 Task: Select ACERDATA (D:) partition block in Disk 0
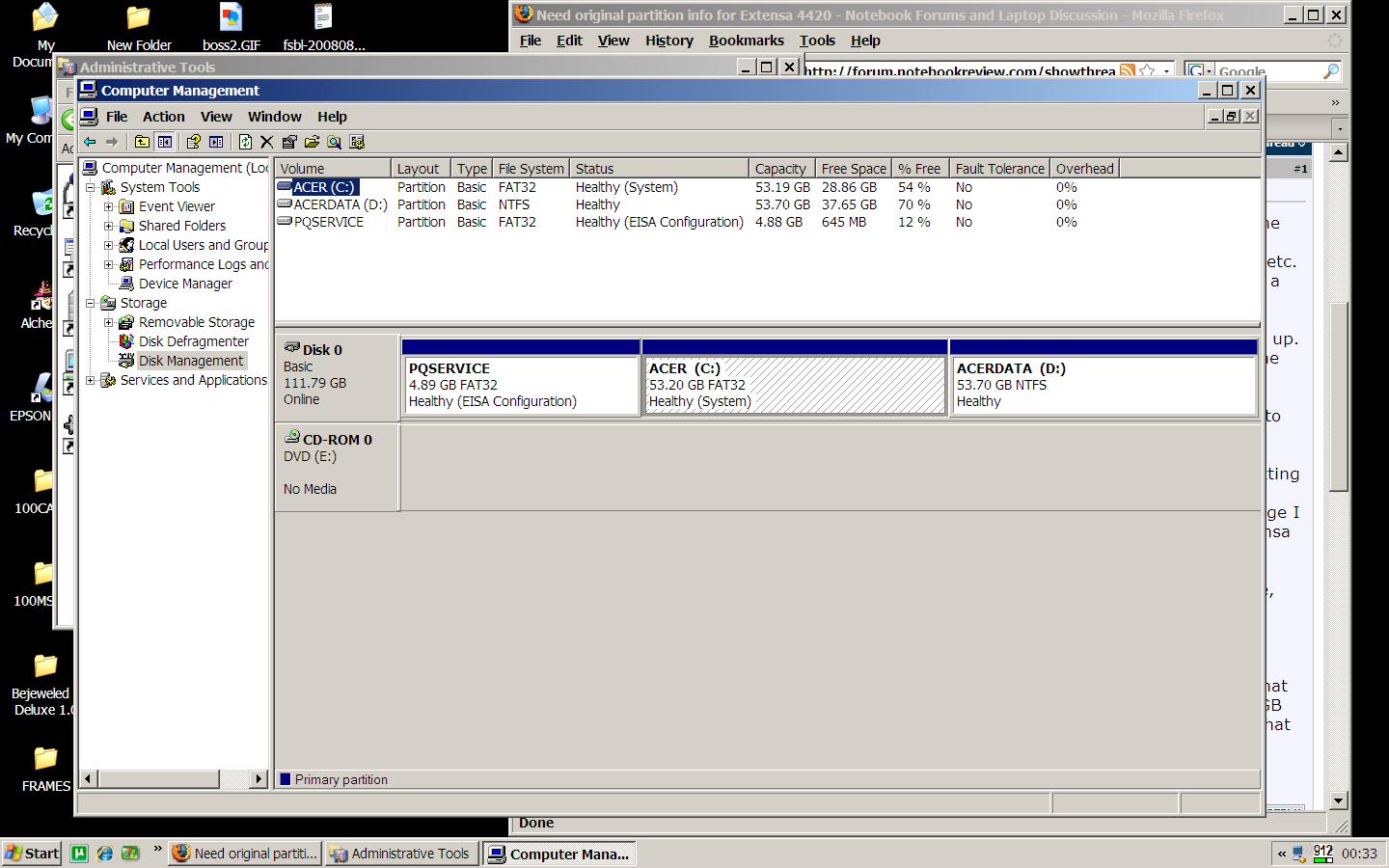pos(1103,378)
